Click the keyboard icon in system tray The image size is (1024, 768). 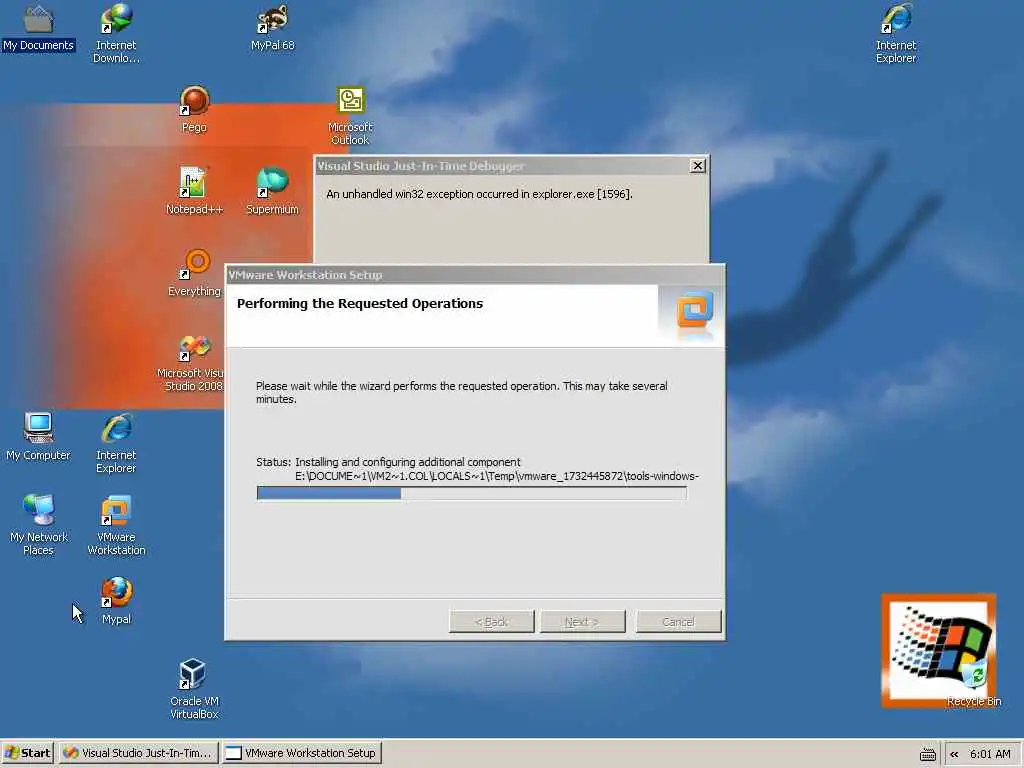click(x=928, y=754)
